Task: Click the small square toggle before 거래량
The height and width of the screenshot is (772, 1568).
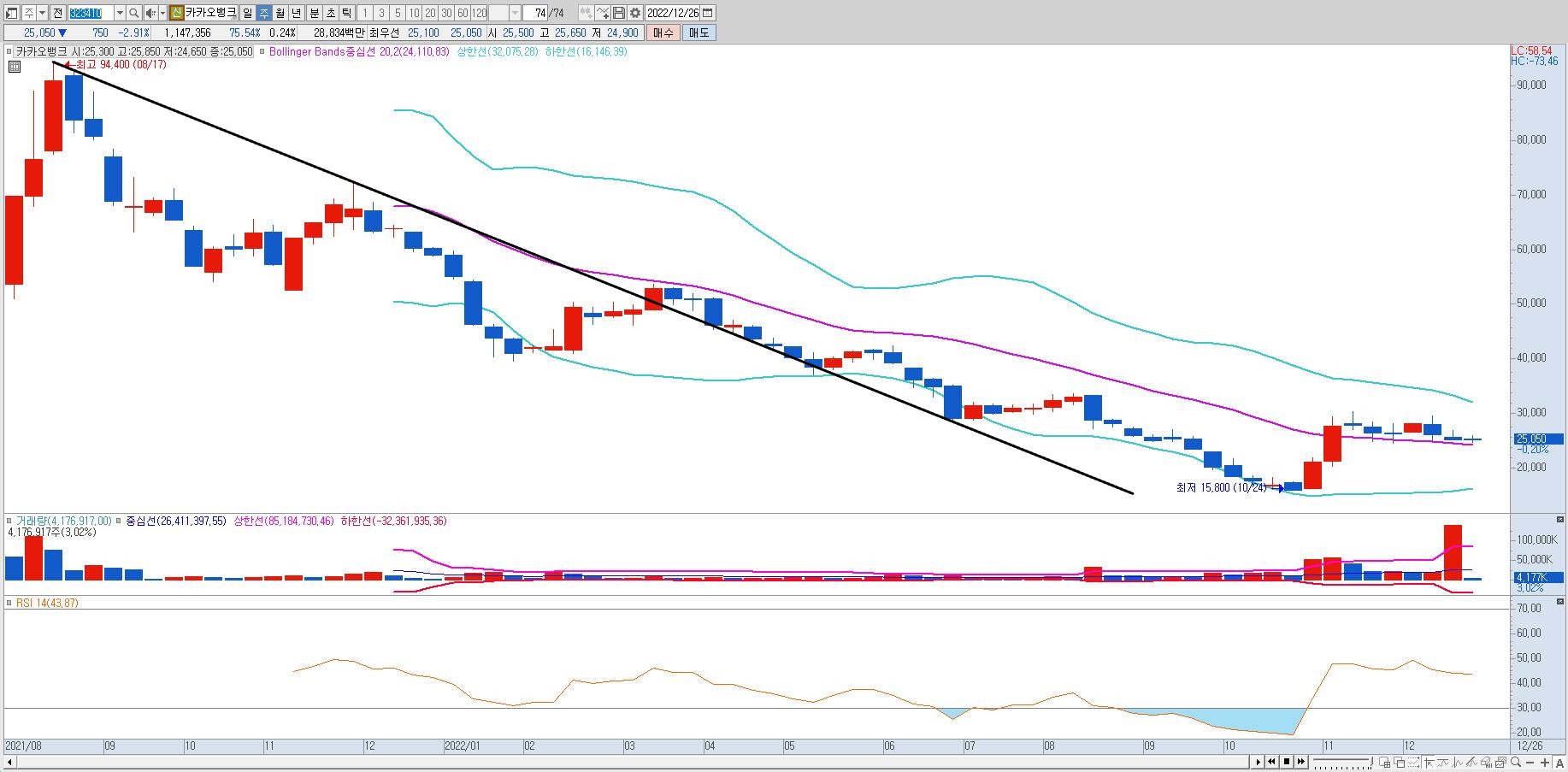Action: (9, 521)
